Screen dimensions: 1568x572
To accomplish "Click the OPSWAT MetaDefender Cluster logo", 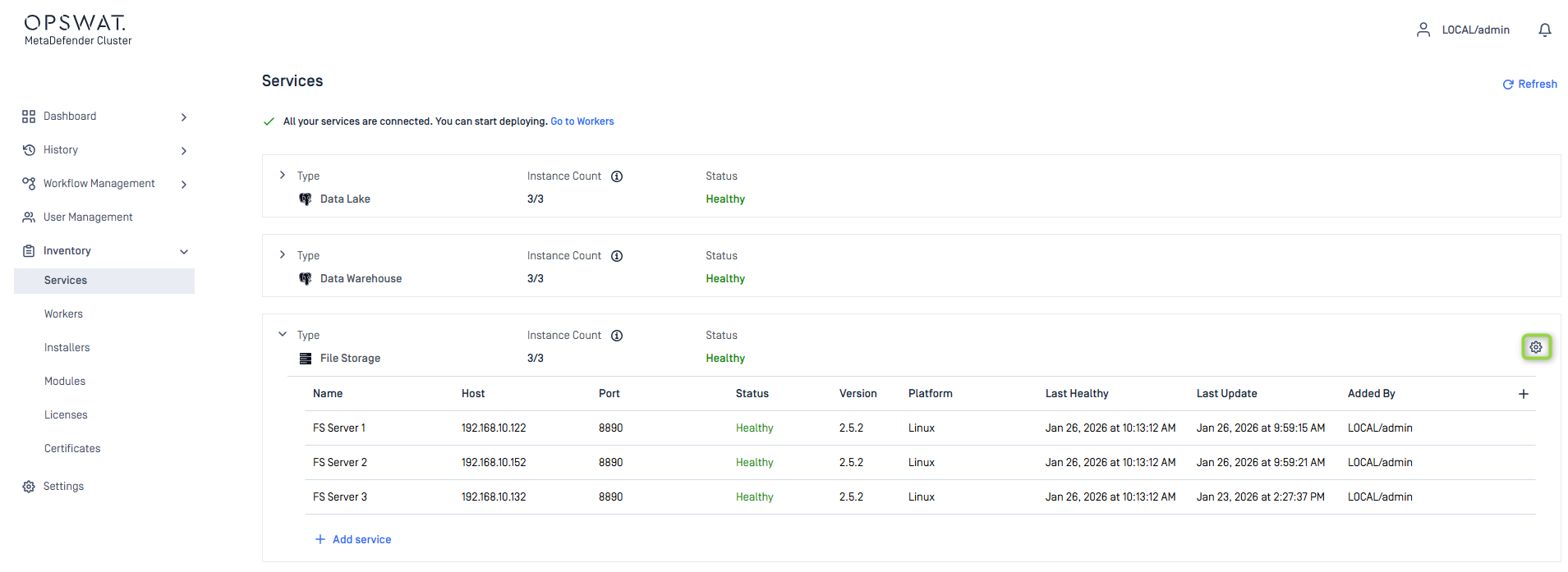I will (77, 30).
